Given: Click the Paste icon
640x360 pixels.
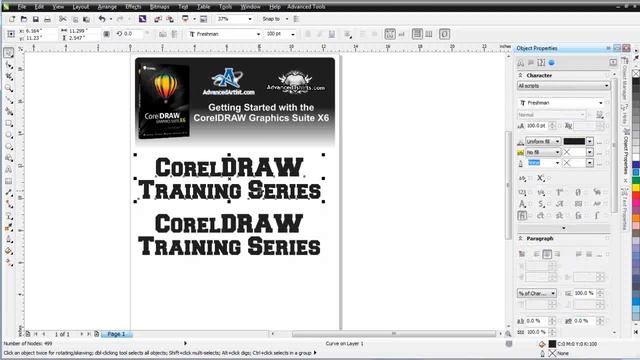Looking at the screenshot, I should pyautogui.click(x=86, y=19).
